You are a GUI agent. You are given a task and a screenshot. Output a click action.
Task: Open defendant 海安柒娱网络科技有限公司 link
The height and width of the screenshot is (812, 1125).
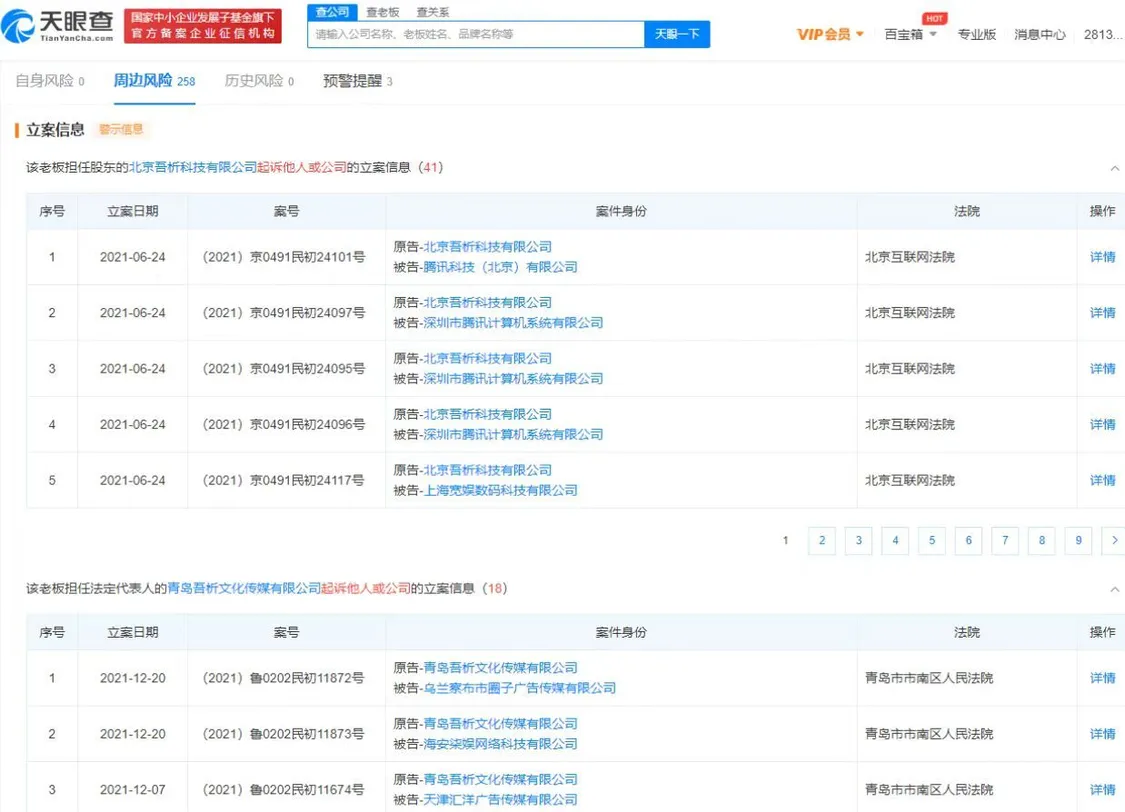tap(500, 744)
